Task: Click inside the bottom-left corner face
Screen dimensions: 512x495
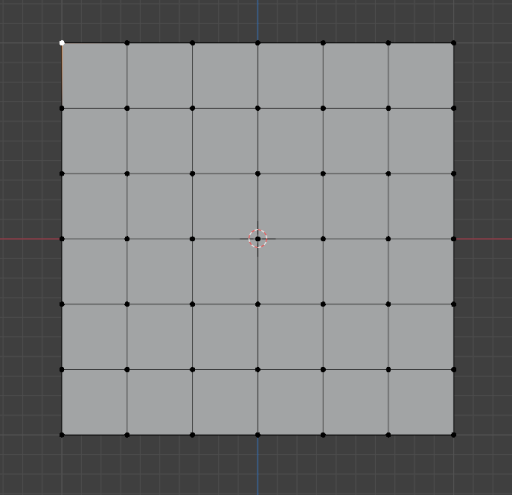Action: pyautogui.click(x=94, y=402)
